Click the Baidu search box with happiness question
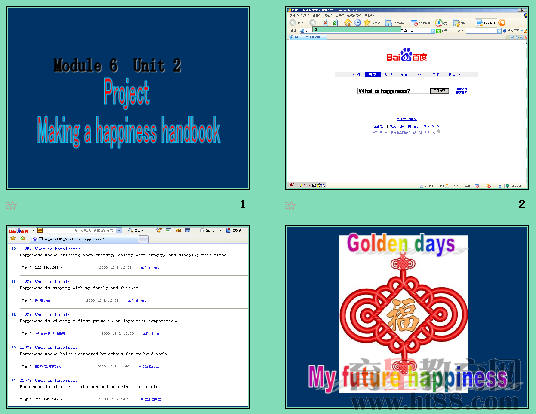The width and height of the screenshot is (536, 414). (392, 91)
